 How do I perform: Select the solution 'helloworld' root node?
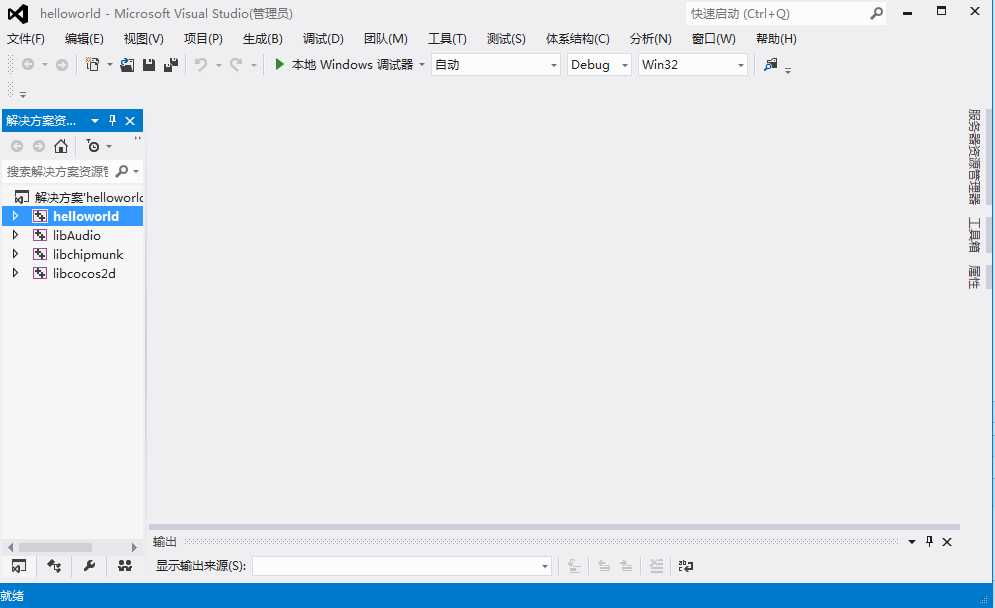tap(79, 197)
